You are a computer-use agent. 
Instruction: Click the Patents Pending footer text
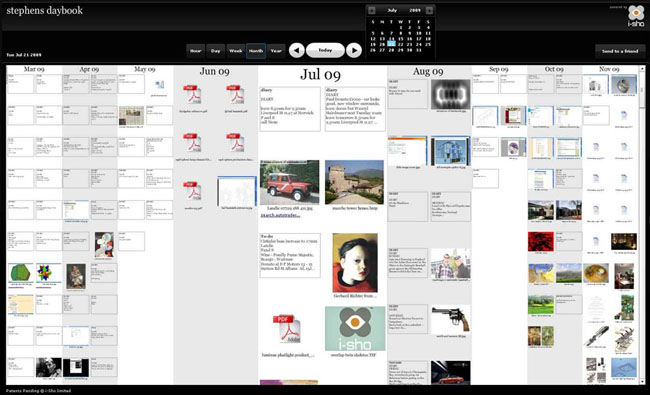coord(38,390)
